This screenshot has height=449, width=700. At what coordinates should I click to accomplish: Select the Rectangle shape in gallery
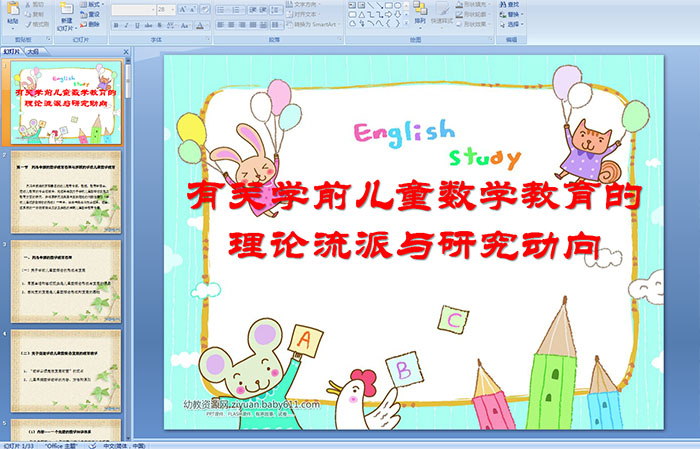[x=389, y=5]
